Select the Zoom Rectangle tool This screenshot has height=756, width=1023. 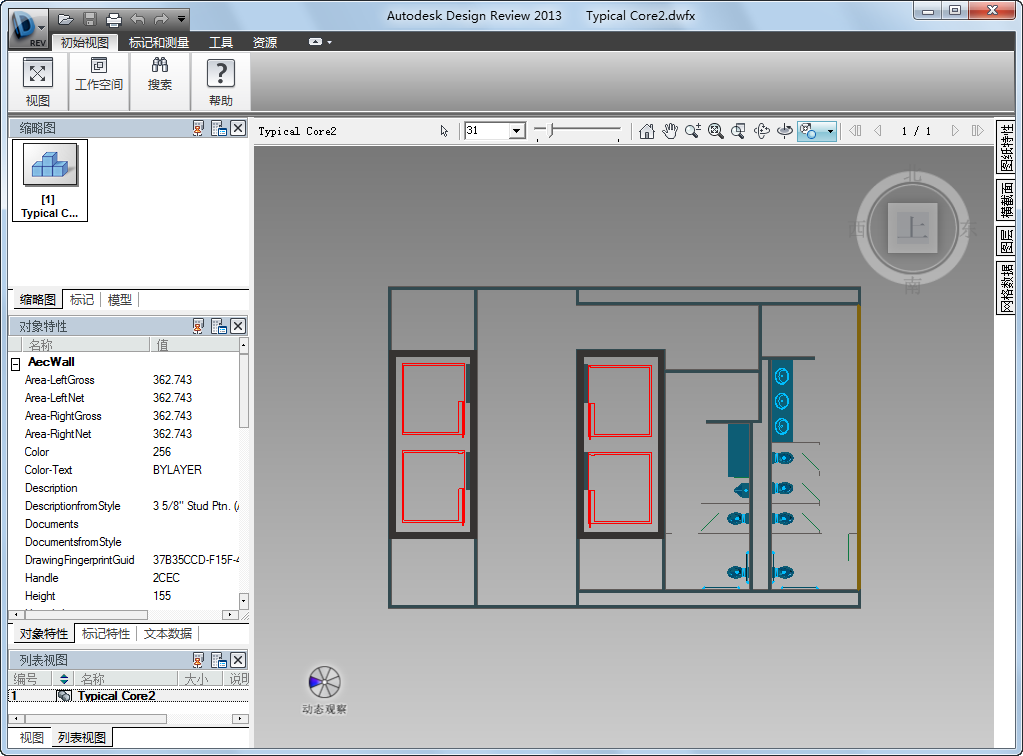[x=739, y=131]
